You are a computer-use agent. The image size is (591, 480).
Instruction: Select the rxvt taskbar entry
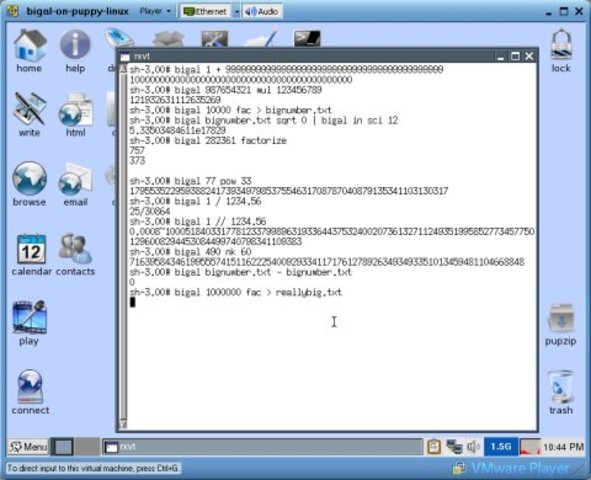pyautogui.click(x=262, y=447)
